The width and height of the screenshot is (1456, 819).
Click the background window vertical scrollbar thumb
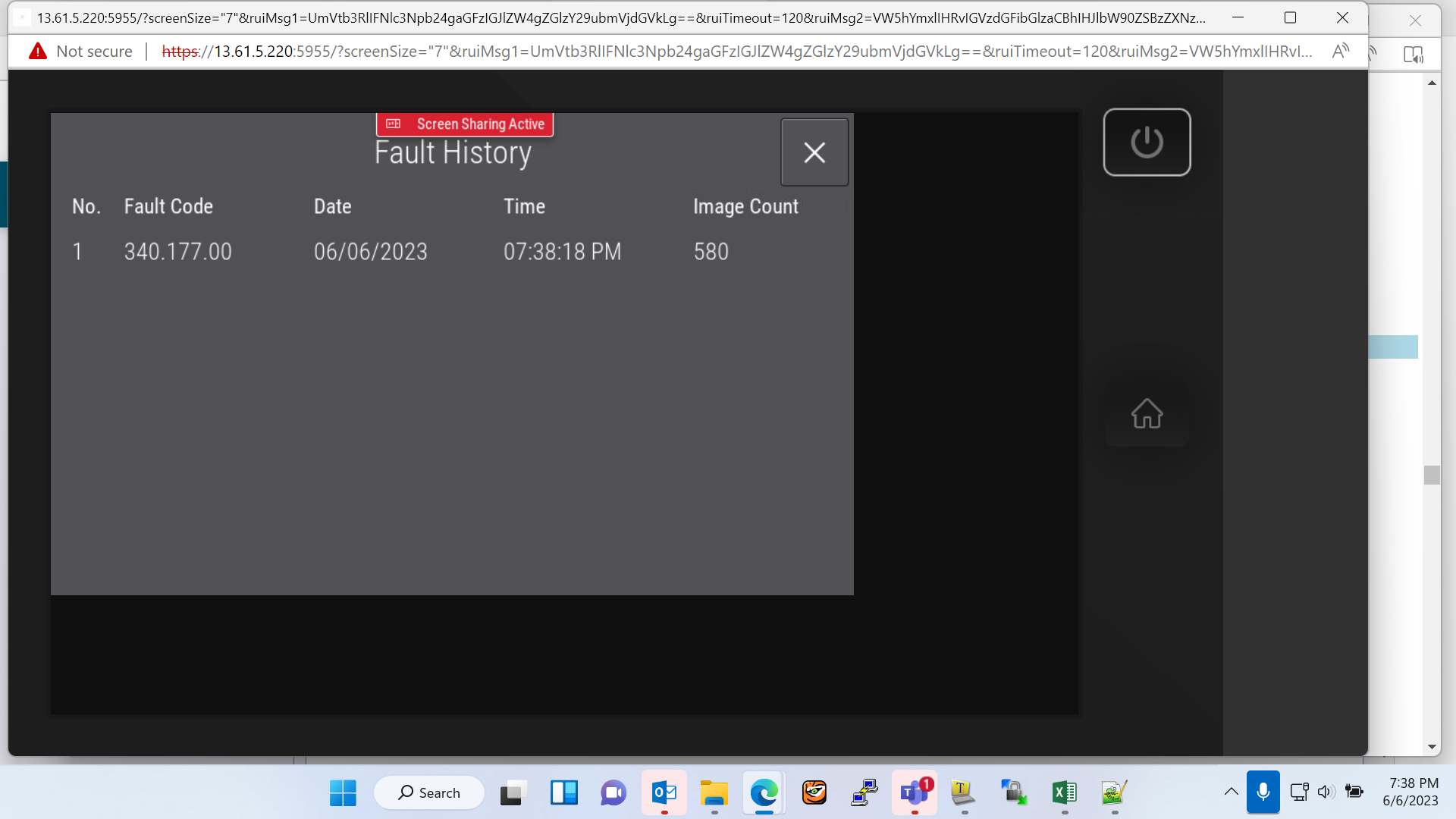pos(1432,475)
